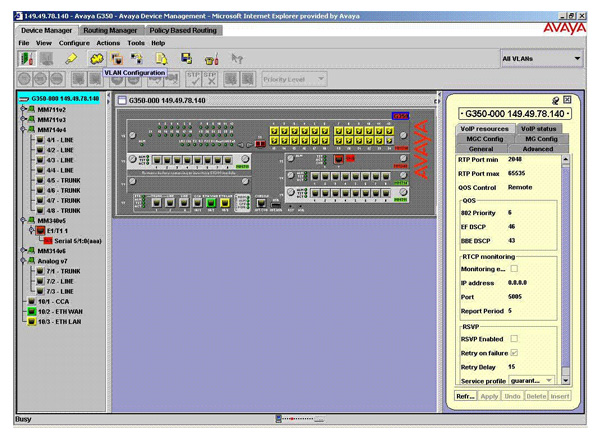Open the Configure menu
Screen dimensions: 600x440
click(74, 43)
